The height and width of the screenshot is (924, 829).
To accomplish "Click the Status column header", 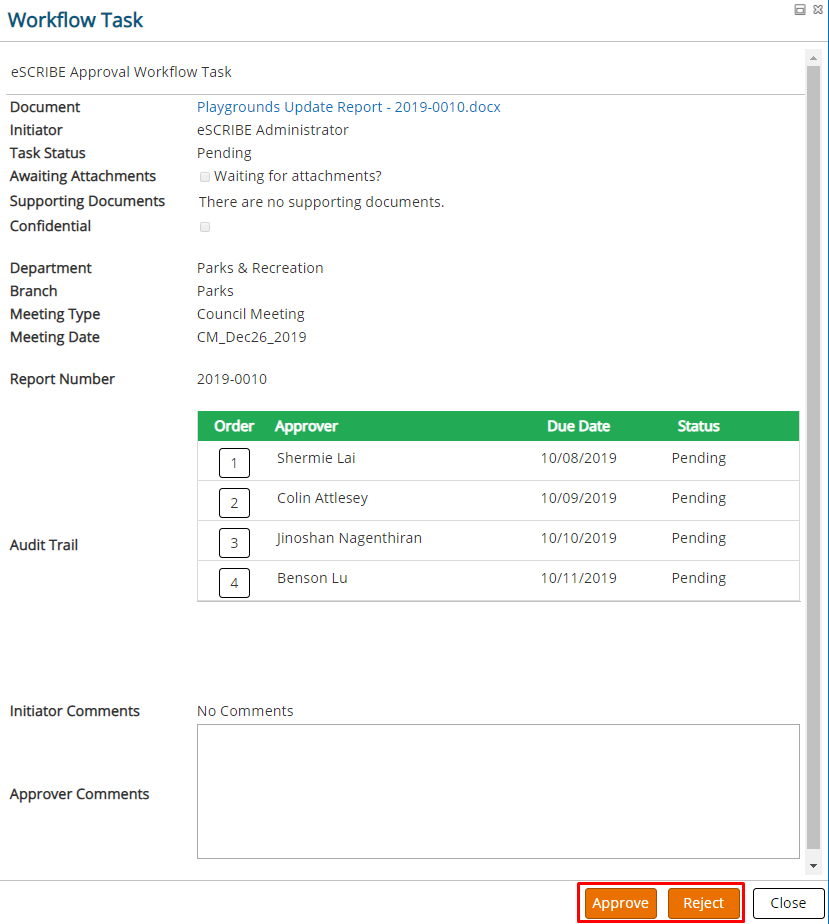I will (x=698, y=426).
